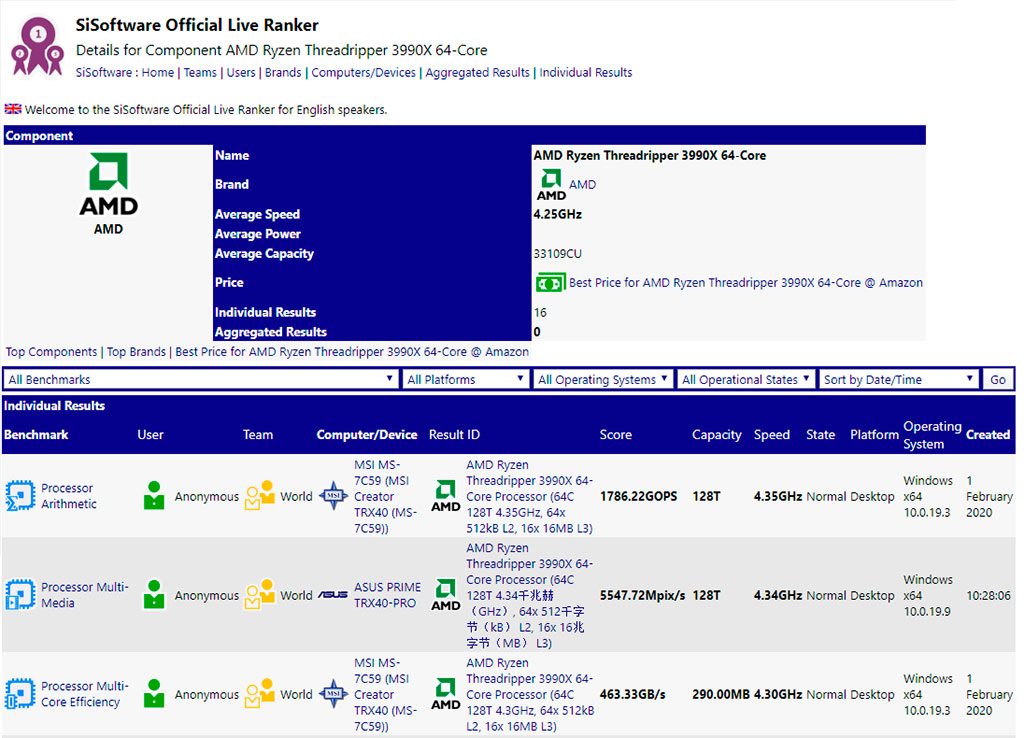Open the Top Components link

tap(51, 352)
